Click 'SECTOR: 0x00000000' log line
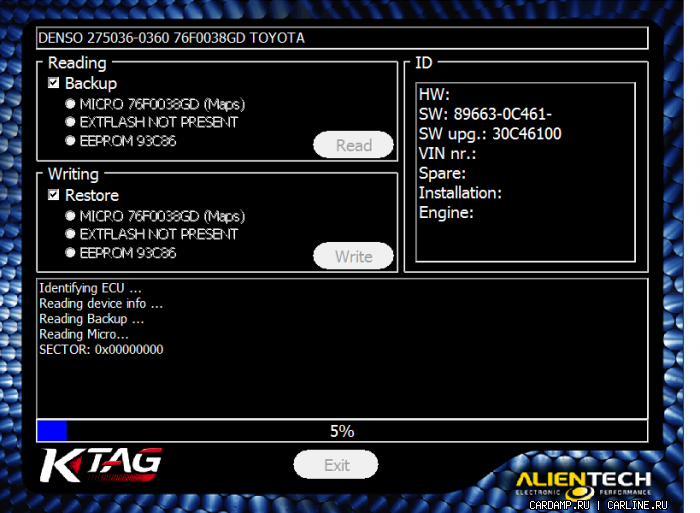 click(x=101, y=350)
